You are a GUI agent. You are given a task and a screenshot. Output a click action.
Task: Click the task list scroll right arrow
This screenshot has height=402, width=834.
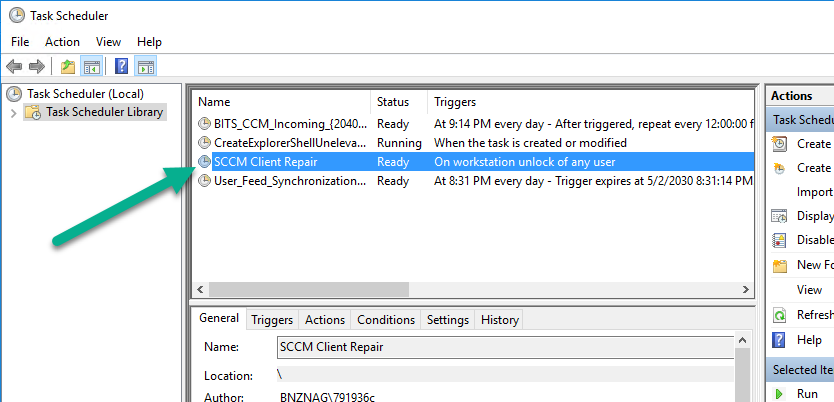[x=746, y=290]
